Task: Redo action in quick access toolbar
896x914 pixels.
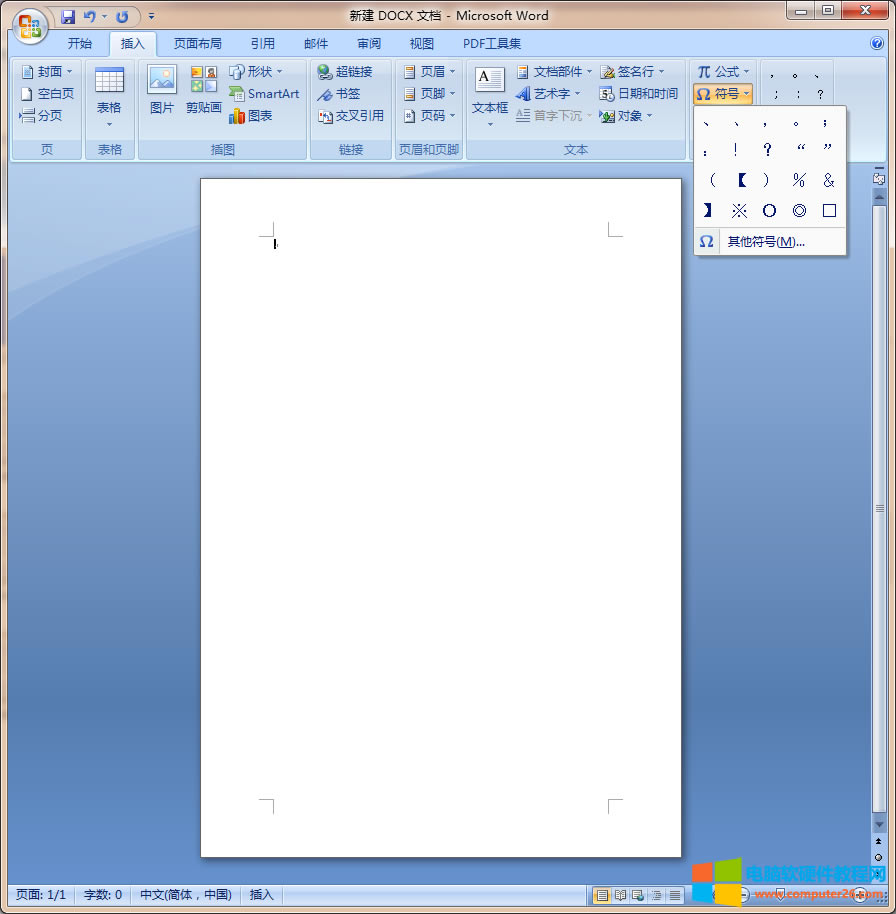Action: pyautogui.click(x=122, y=16)
